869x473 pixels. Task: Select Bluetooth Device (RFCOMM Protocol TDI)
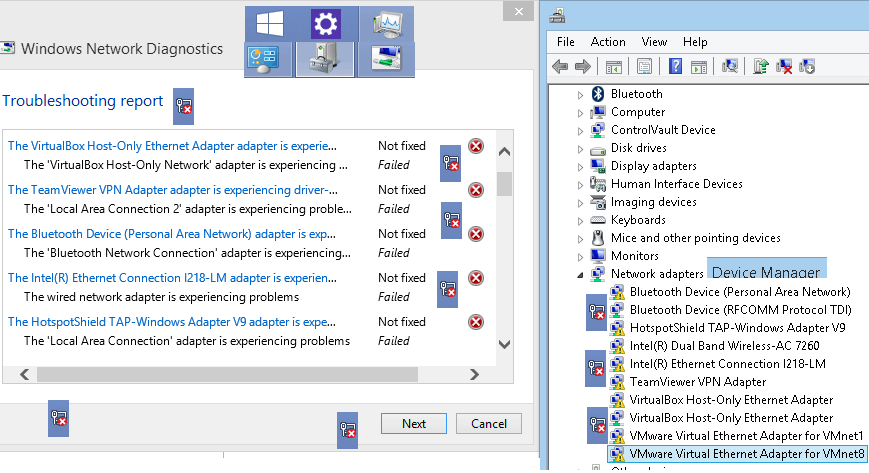point(740,310)
